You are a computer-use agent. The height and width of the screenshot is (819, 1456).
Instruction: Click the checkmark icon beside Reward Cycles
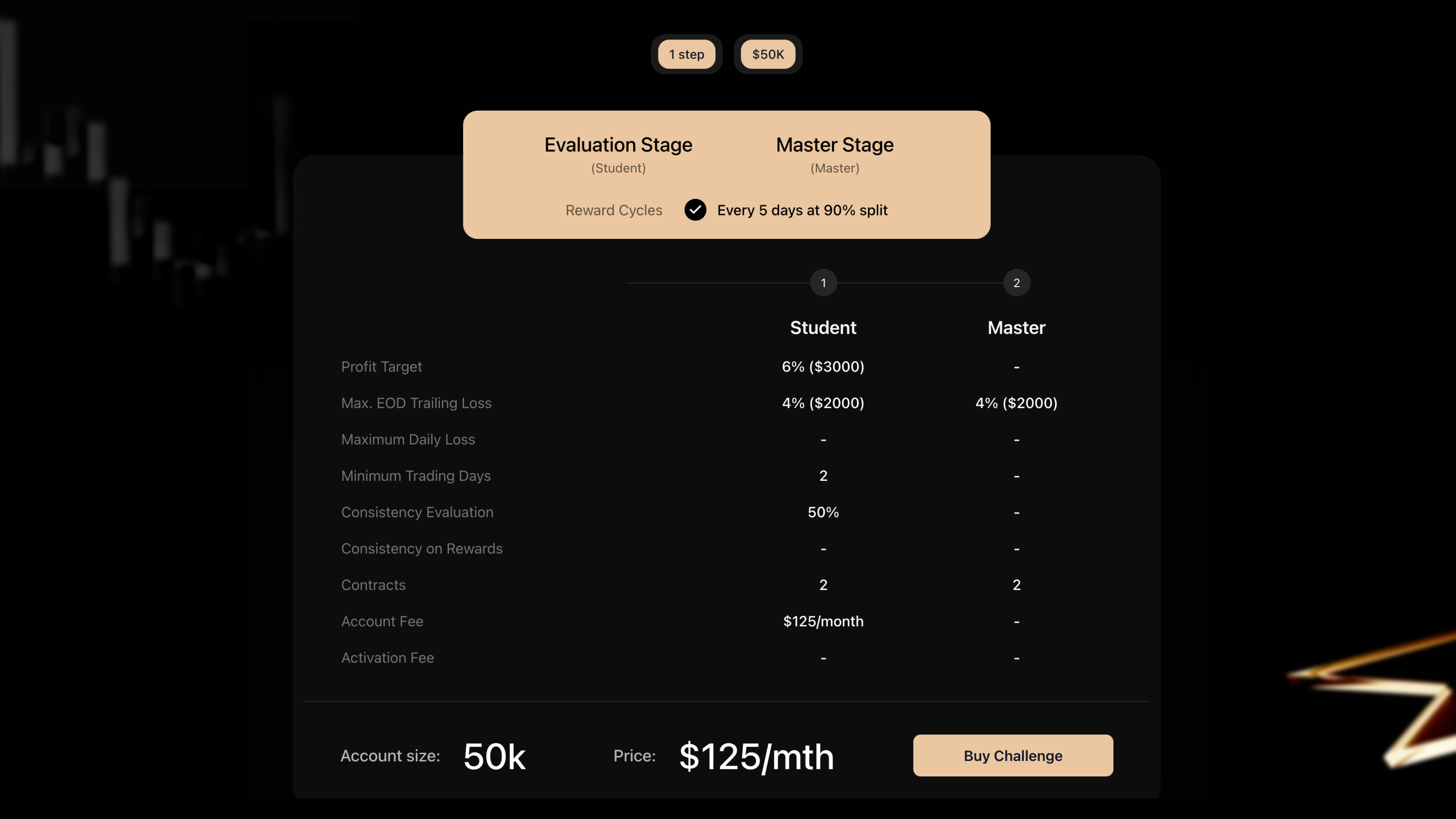[x=695, y=210]
